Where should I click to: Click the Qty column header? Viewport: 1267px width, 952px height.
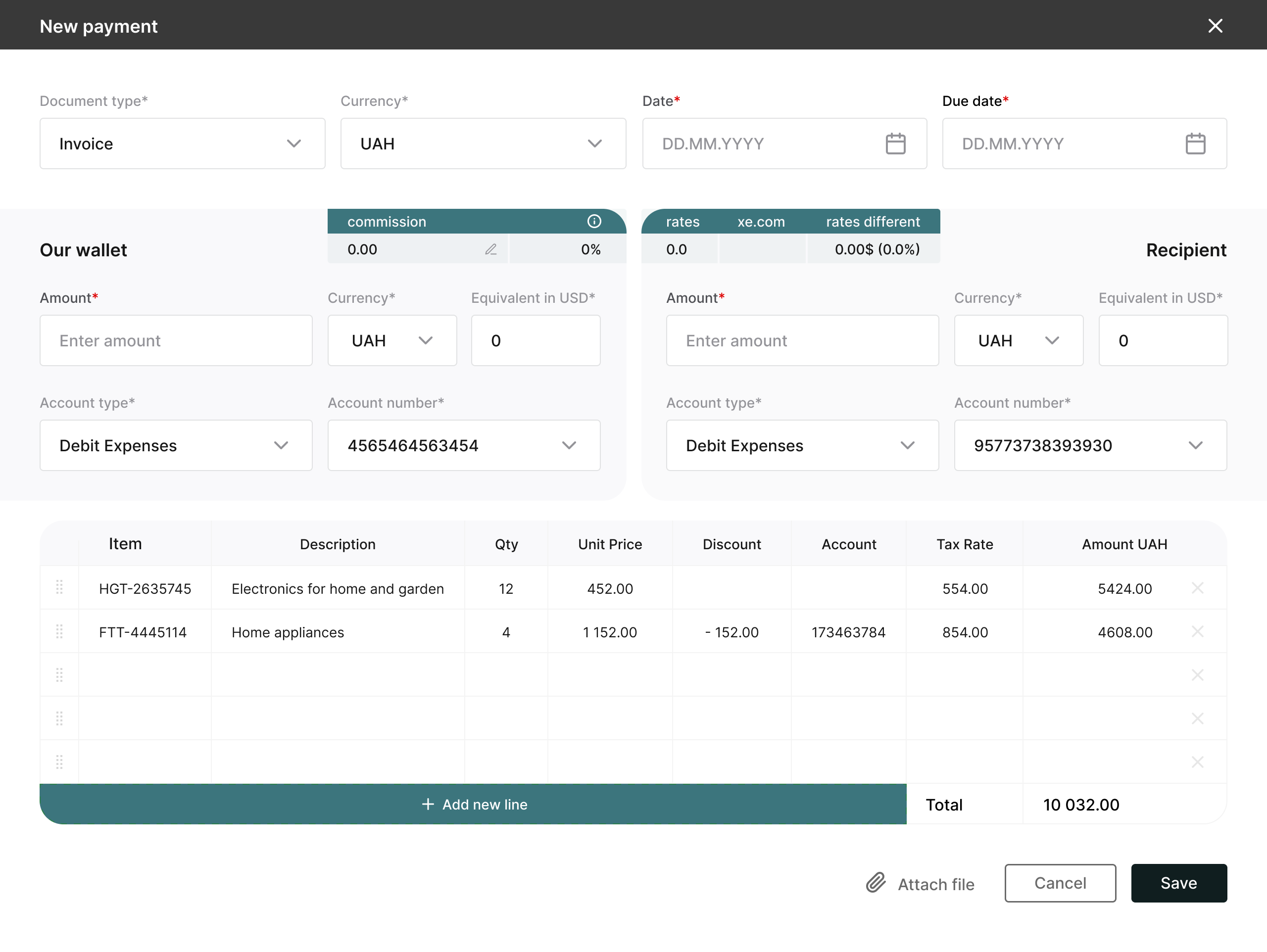pos(506,544)
